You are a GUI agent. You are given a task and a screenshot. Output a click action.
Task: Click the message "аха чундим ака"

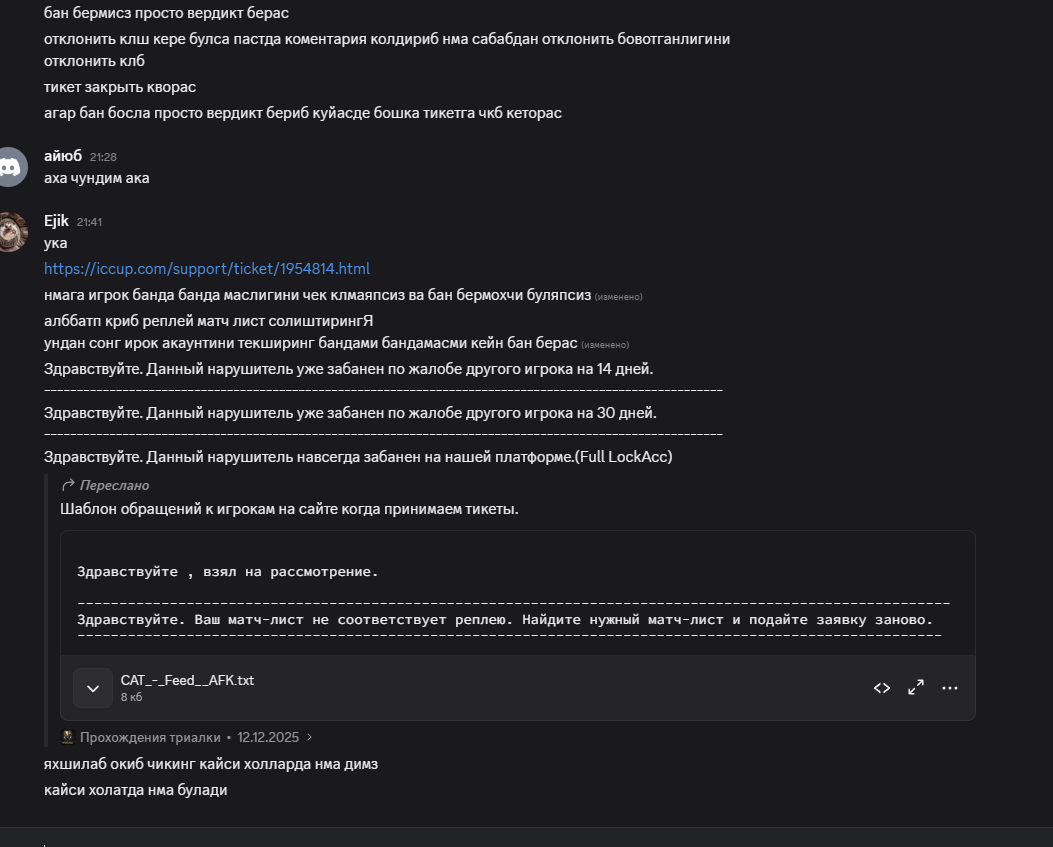coord(97,178)
